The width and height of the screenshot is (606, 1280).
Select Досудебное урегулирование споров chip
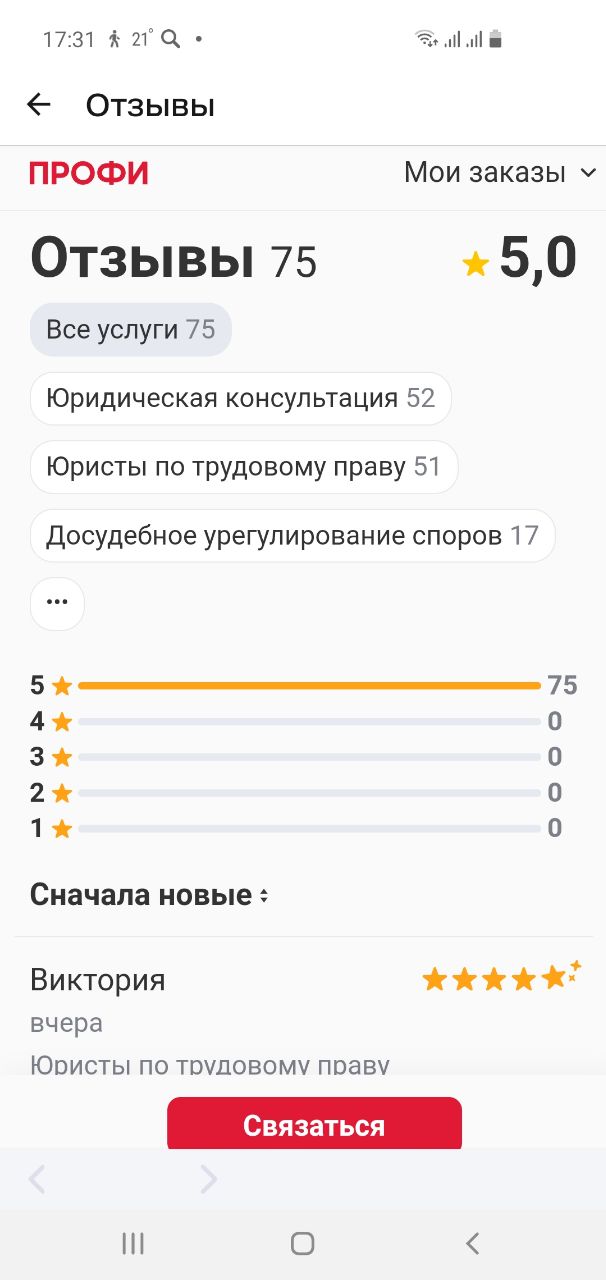click(292, 536)
